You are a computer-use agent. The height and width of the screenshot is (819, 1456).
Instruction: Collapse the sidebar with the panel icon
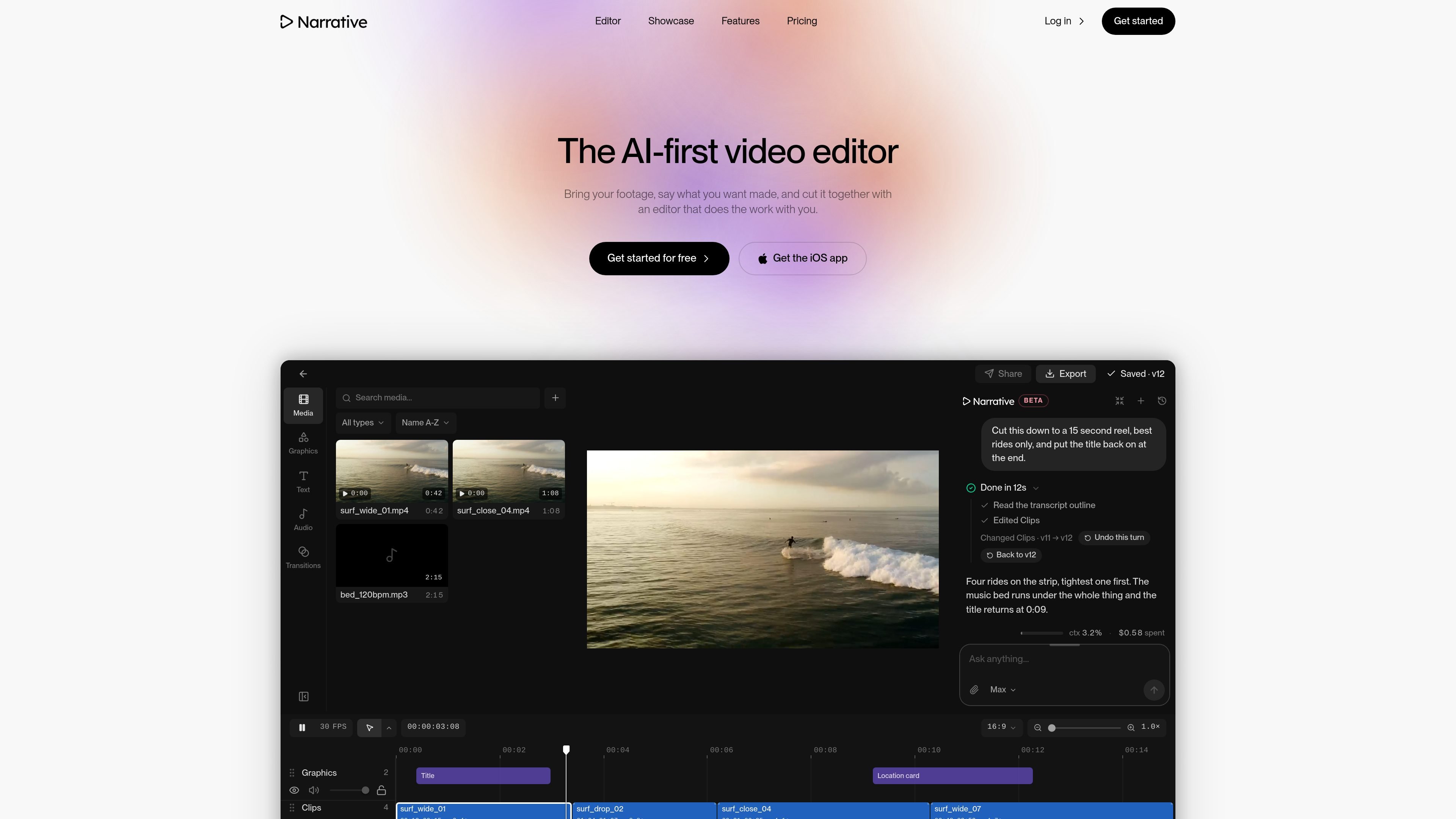click(x=303, y=697)
